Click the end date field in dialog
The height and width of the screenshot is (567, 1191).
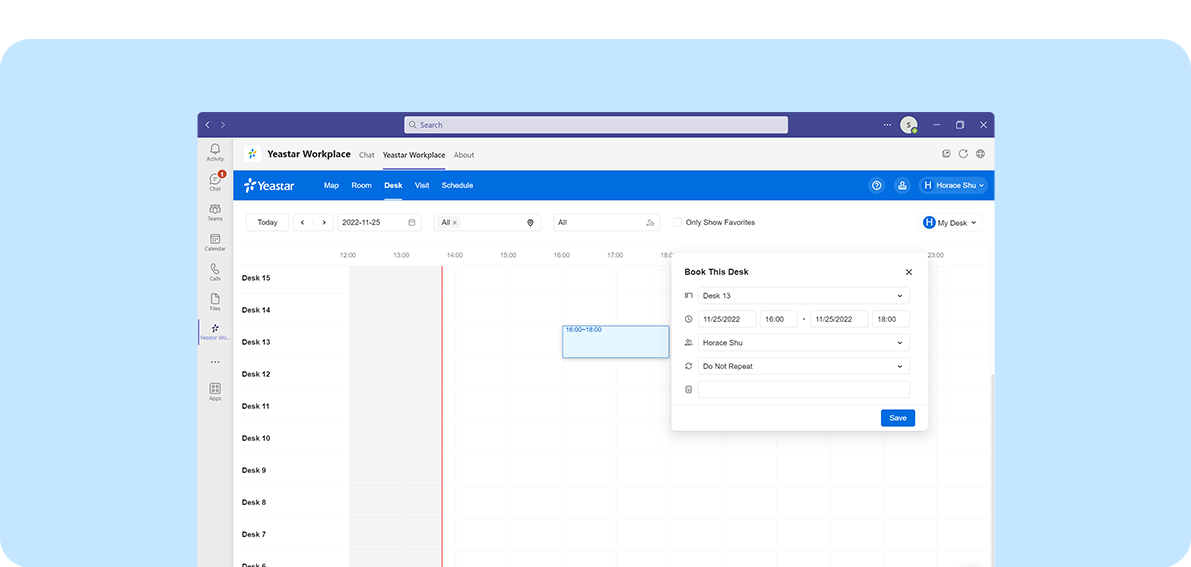click(x=839, y=319)
